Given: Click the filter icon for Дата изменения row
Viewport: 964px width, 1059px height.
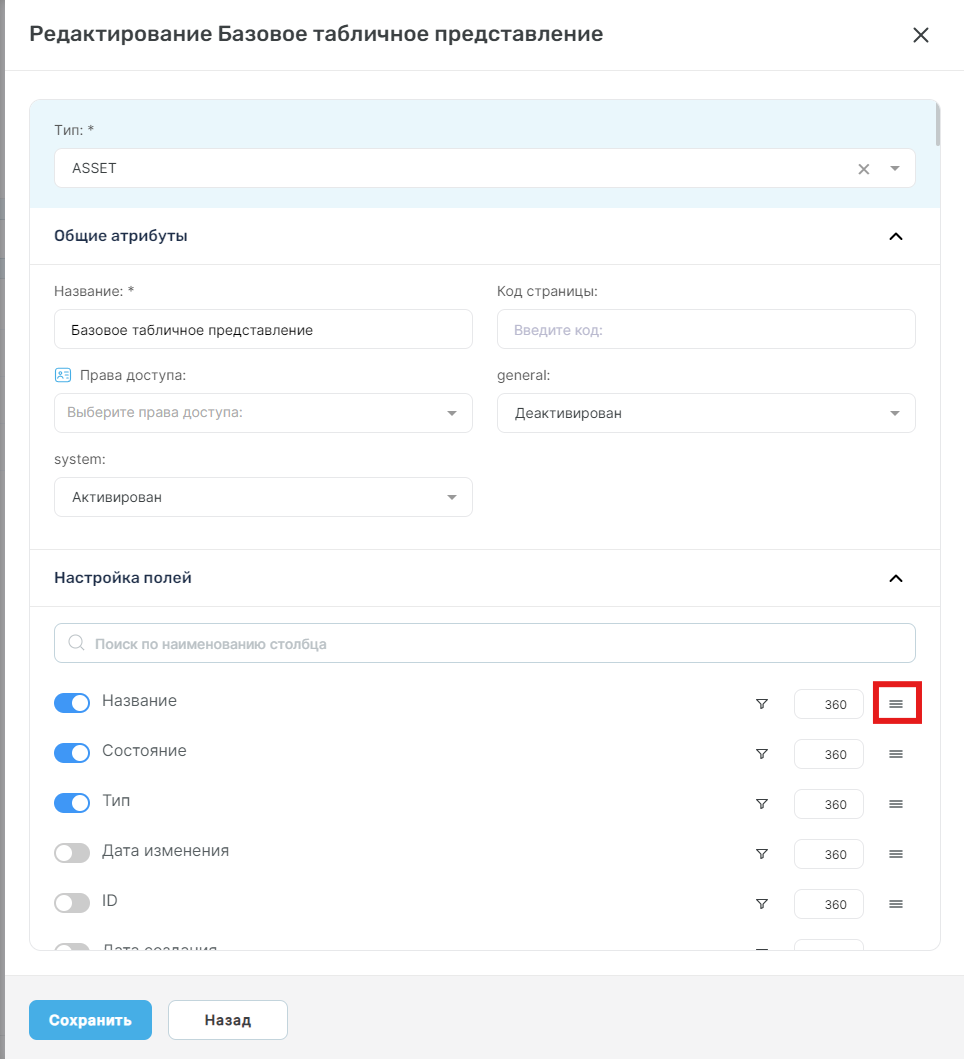Looking at the screenshot, I should click(x=761, y=854).
